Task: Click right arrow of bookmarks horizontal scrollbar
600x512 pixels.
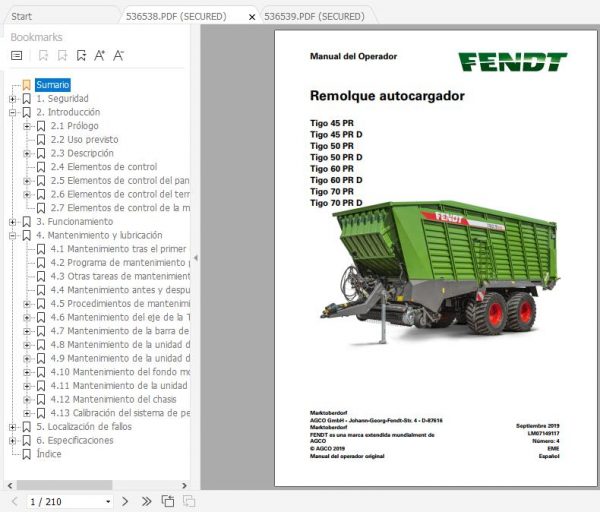Action: tap(184, 486)
